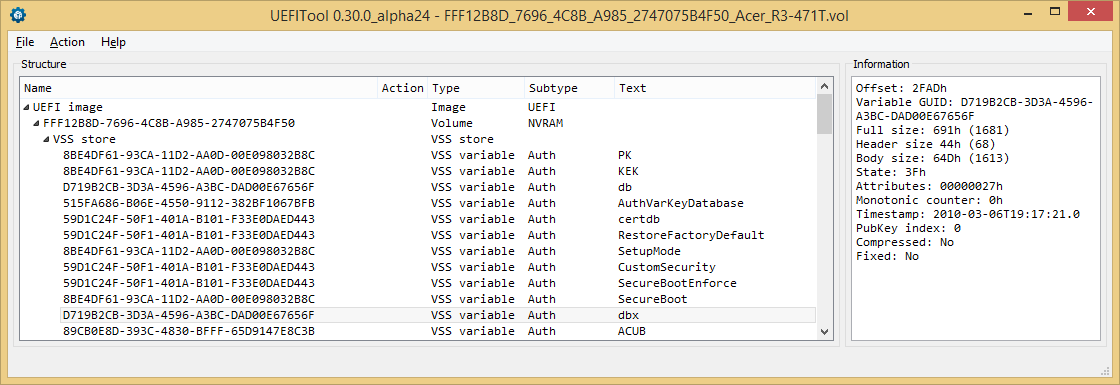Open the Action menu
1120x385 pixels.
click(67, 42)
